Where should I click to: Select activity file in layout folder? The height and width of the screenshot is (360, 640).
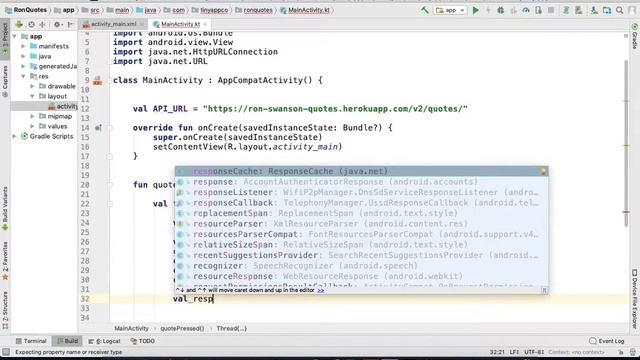44,106
